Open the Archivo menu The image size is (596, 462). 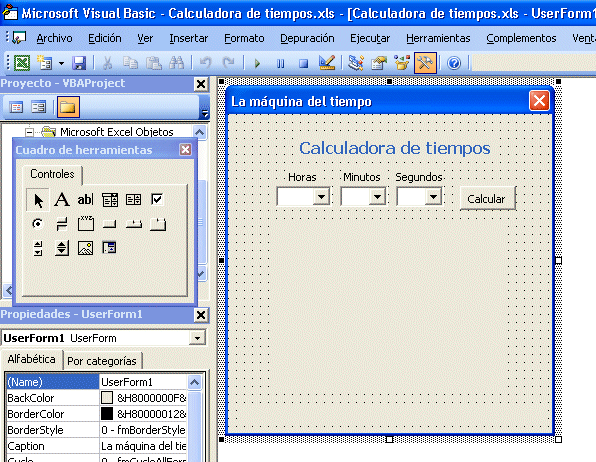pos(54,38)
